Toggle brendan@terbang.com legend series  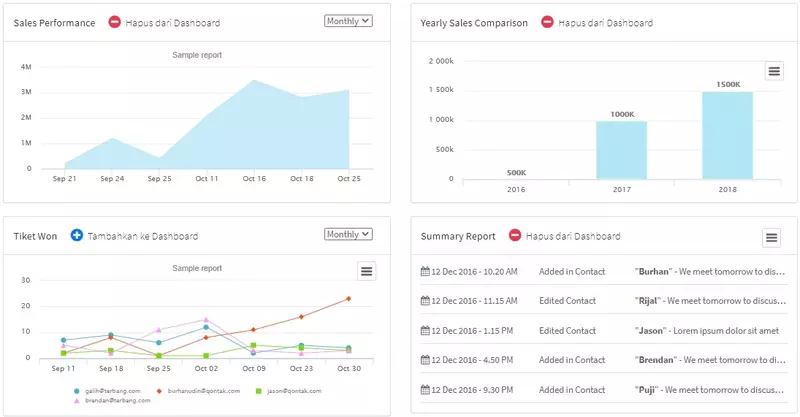click(x=112, y=401)
